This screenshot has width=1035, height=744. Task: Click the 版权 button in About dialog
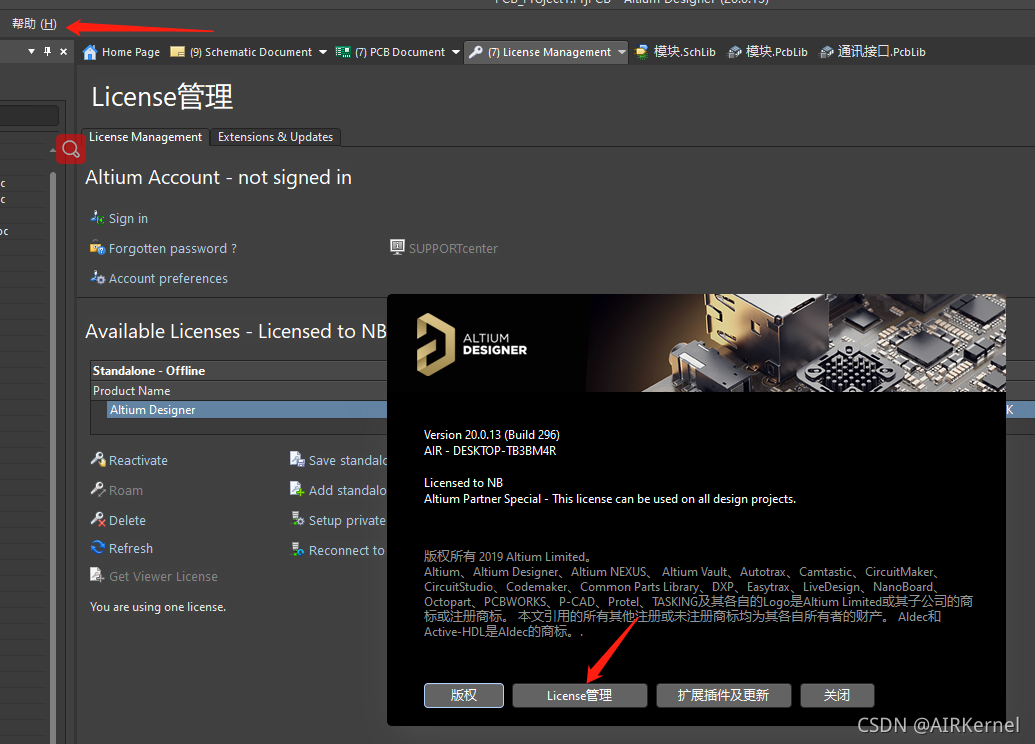pyautogui.click(x=463, y=695)
